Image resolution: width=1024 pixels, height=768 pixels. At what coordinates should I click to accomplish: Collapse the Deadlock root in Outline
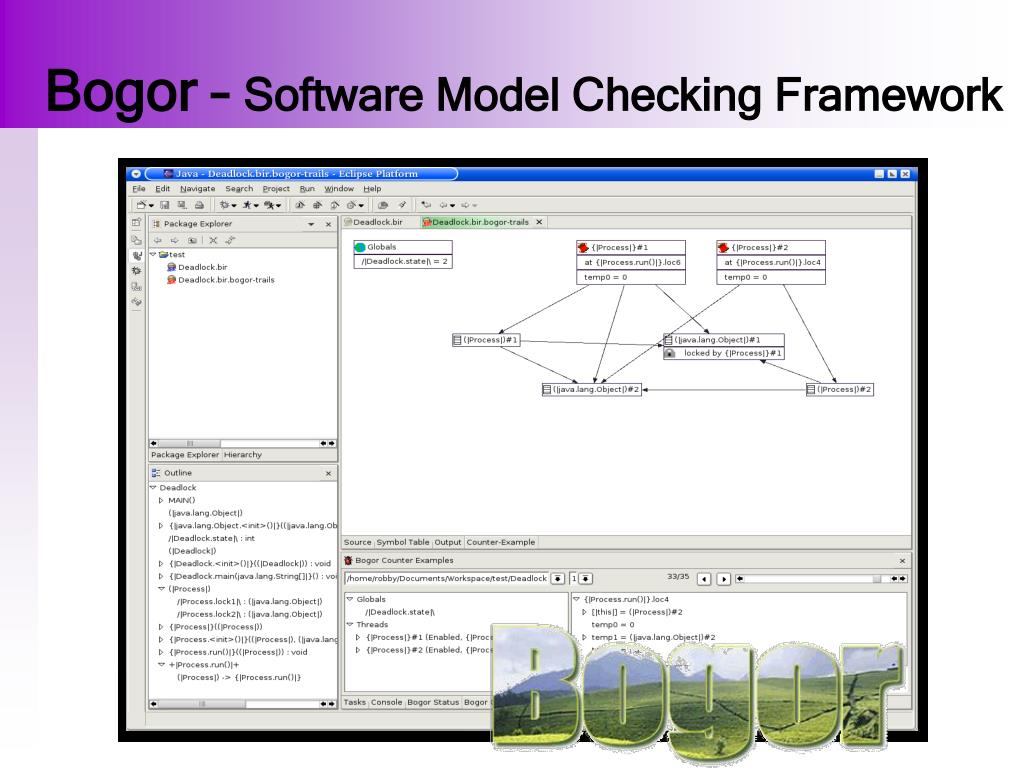pos(153,488)
